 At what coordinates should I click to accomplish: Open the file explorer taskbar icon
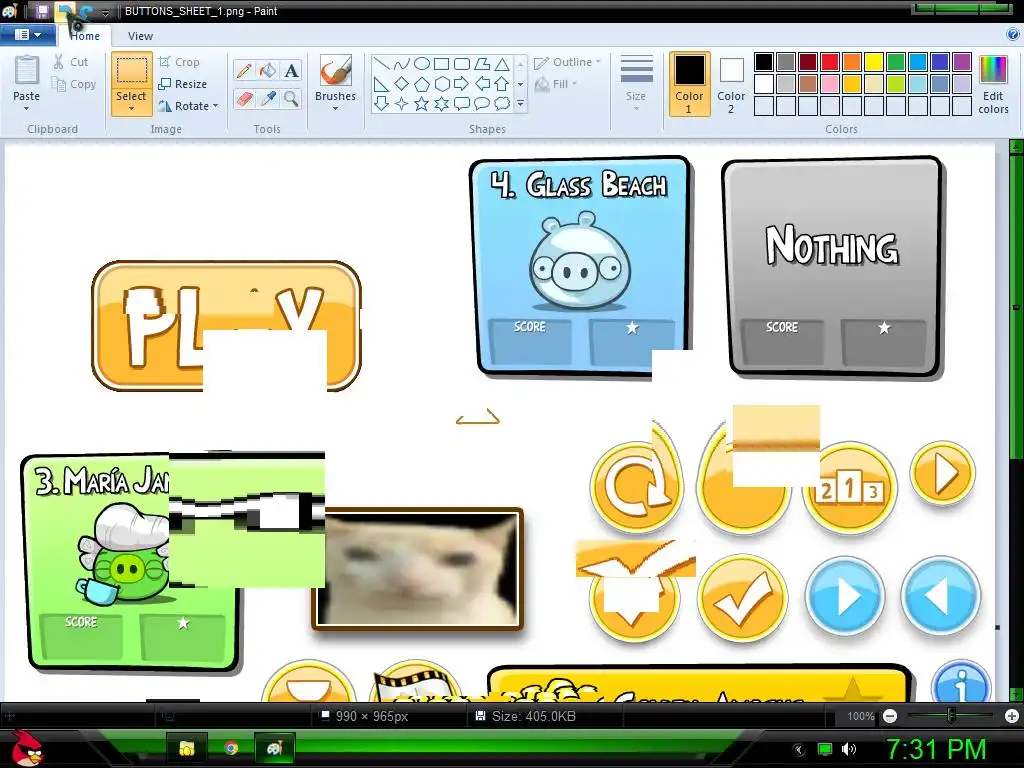pyautogui.click(x=187, y=748)
